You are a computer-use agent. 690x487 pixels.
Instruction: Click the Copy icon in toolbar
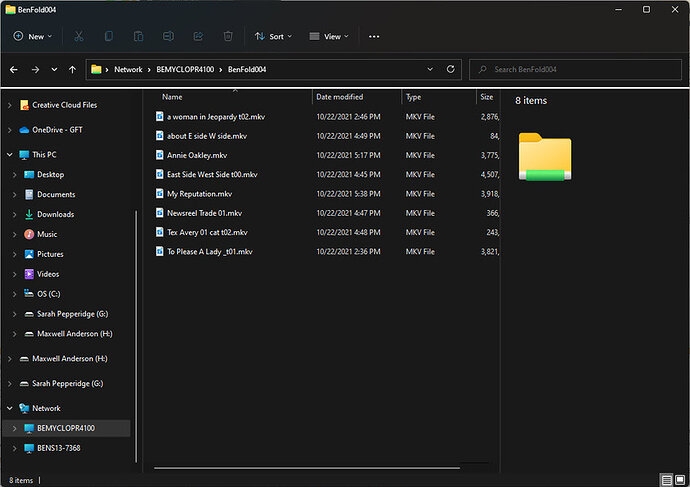(x=109, y=36)
